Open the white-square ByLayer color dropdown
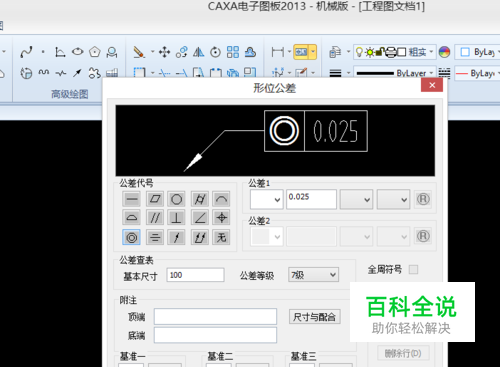The height and width of the screenshot is (367, 500). (478, 52)
